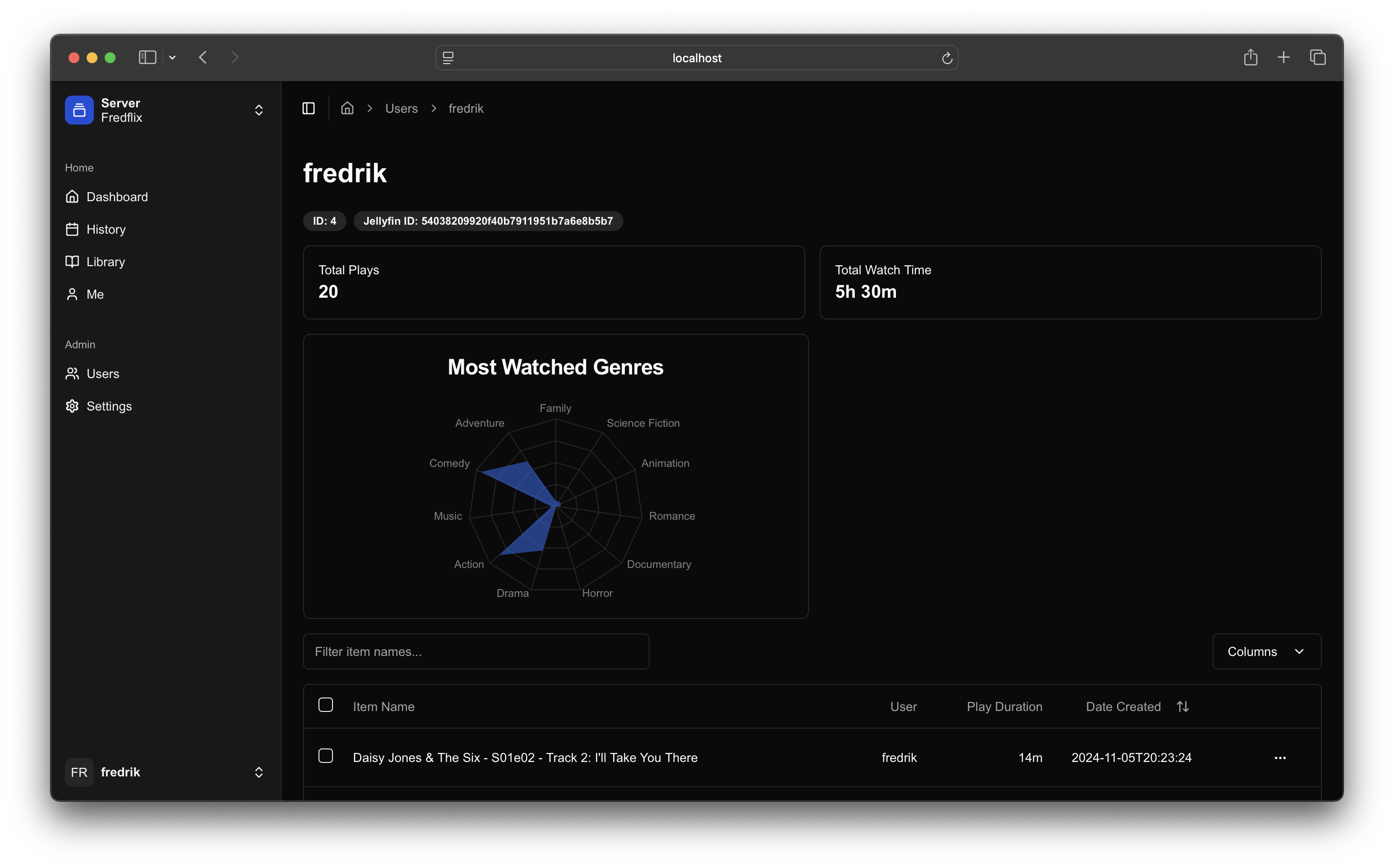Click the Play Duration column header

(1004, 706)
